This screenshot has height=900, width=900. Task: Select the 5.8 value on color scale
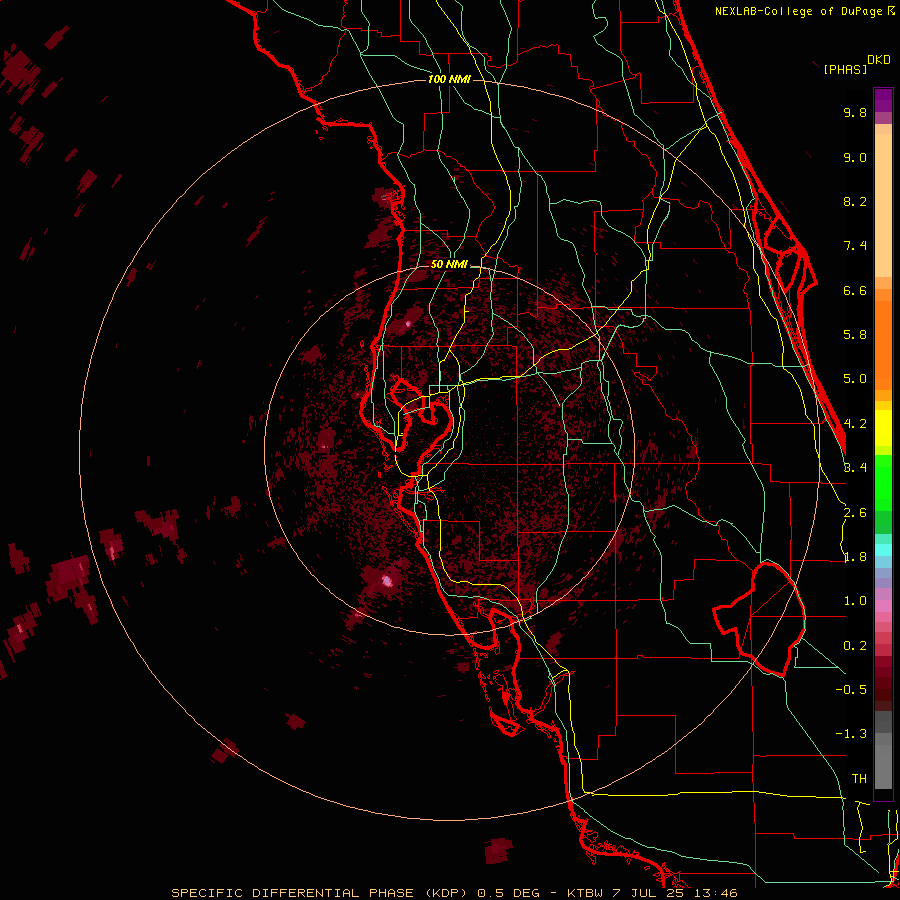[x=855, y=335]
